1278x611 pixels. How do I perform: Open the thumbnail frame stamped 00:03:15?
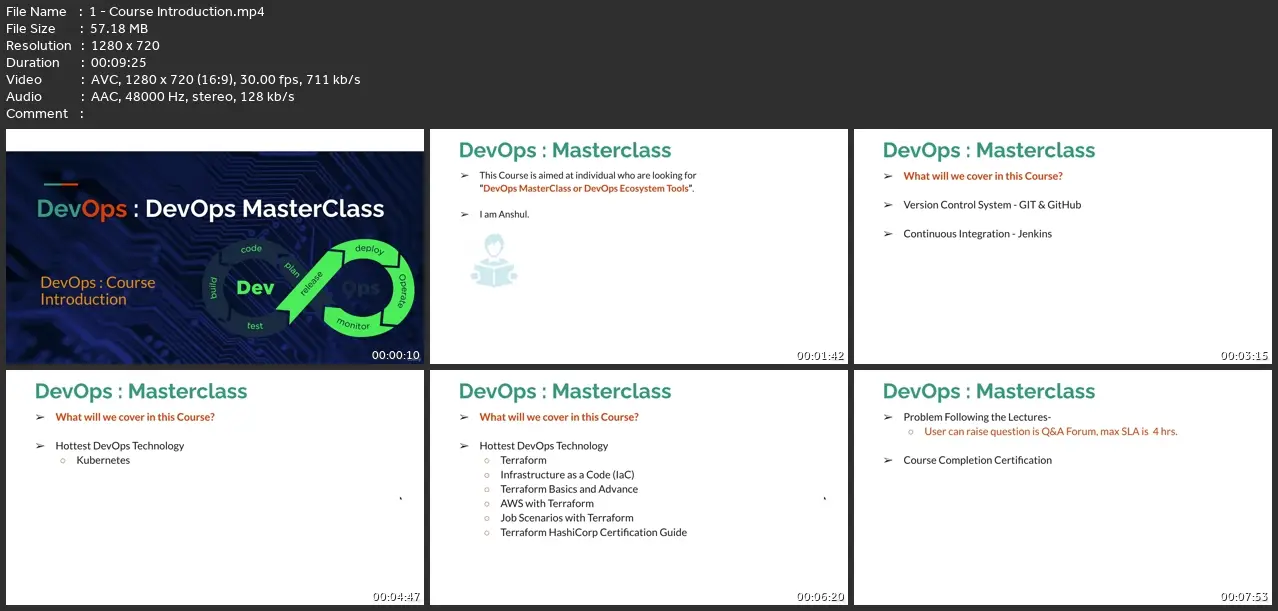pyautogui.click(x=1063, y=246)
